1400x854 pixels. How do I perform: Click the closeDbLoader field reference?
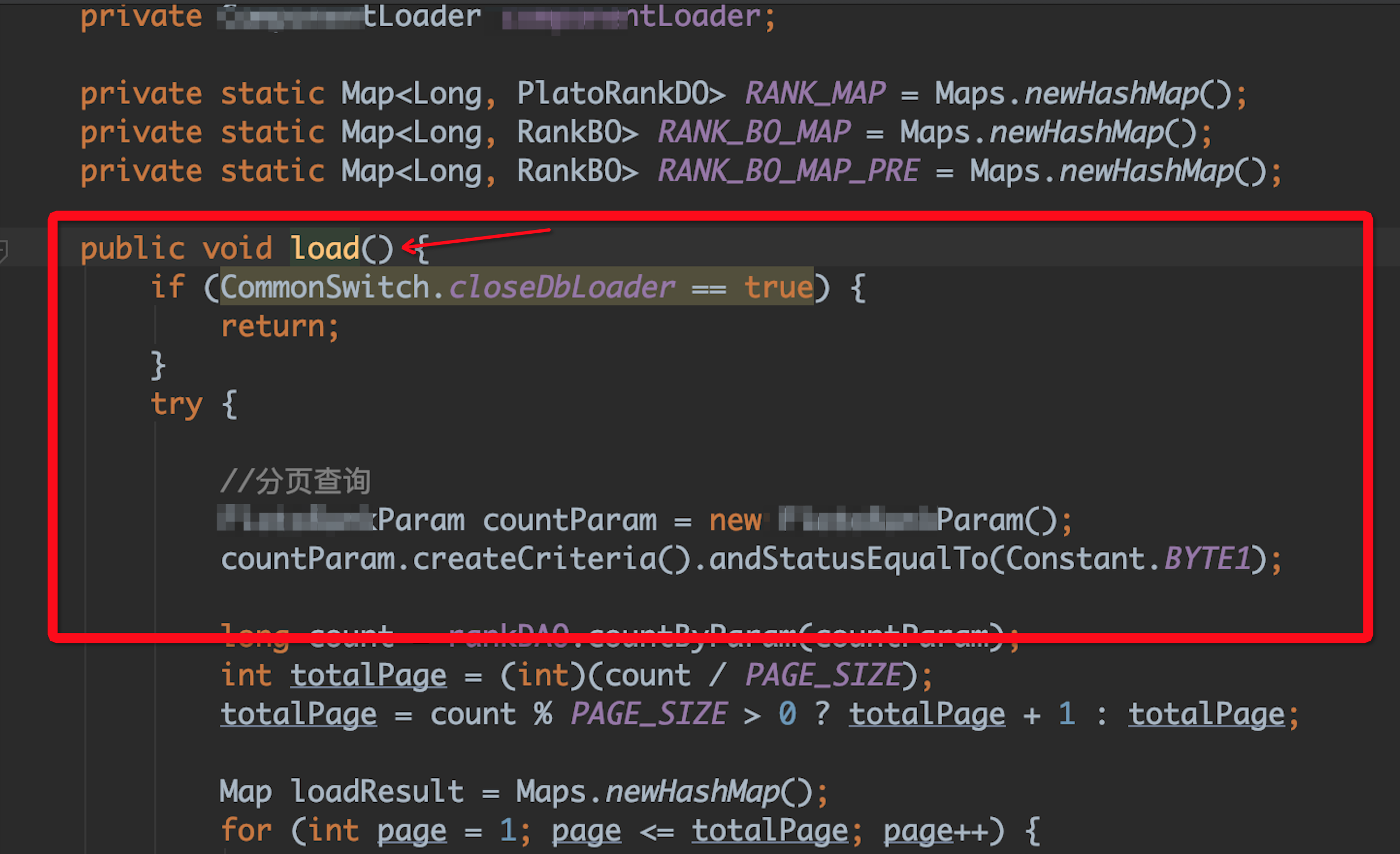(x=561, y=287)
